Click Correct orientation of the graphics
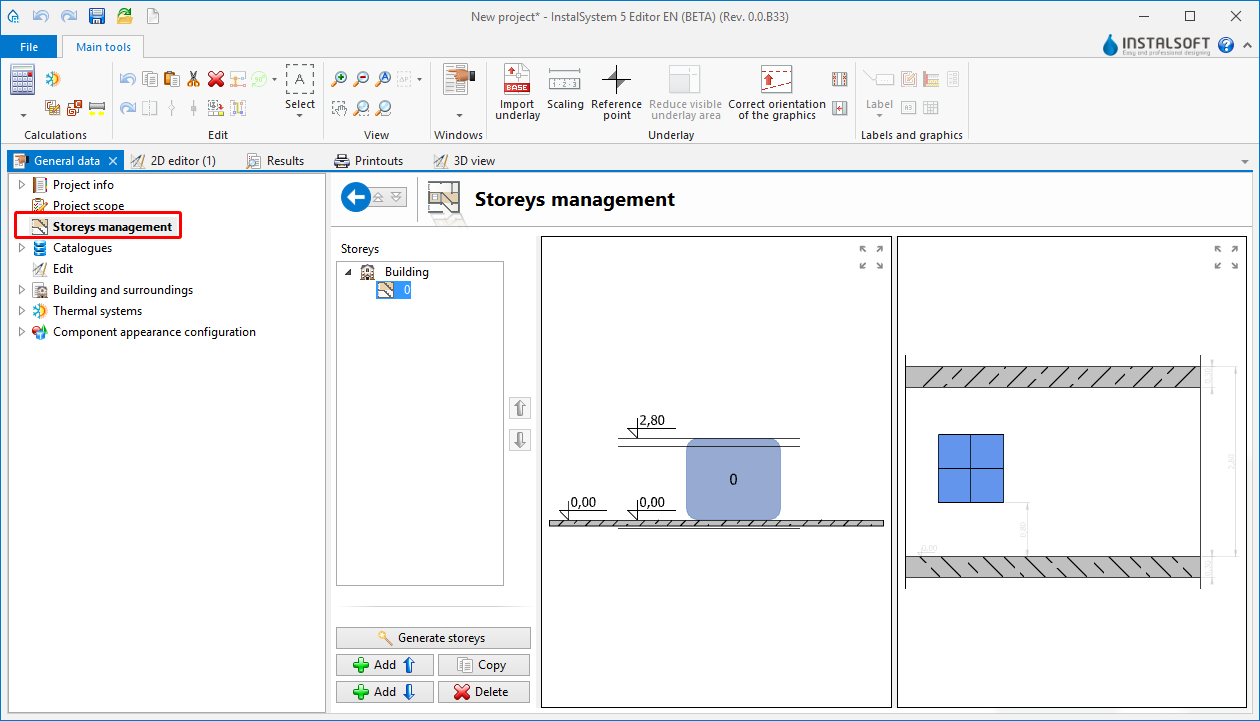This screenshot has width=1260, height=721. tap(776, 92)
